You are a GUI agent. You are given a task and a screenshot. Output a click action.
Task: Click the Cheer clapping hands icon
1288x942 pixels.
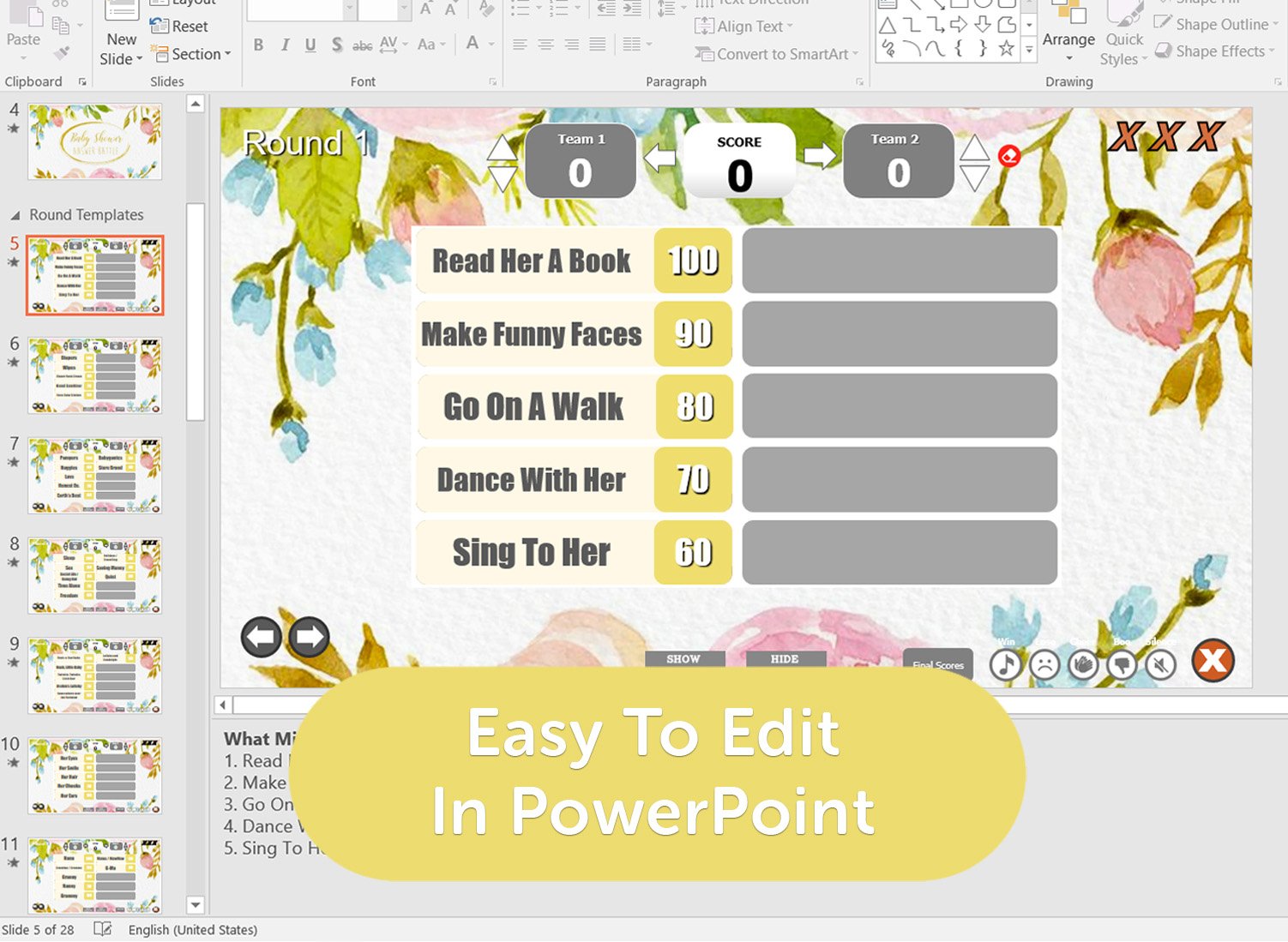[x=1083, y=664]
